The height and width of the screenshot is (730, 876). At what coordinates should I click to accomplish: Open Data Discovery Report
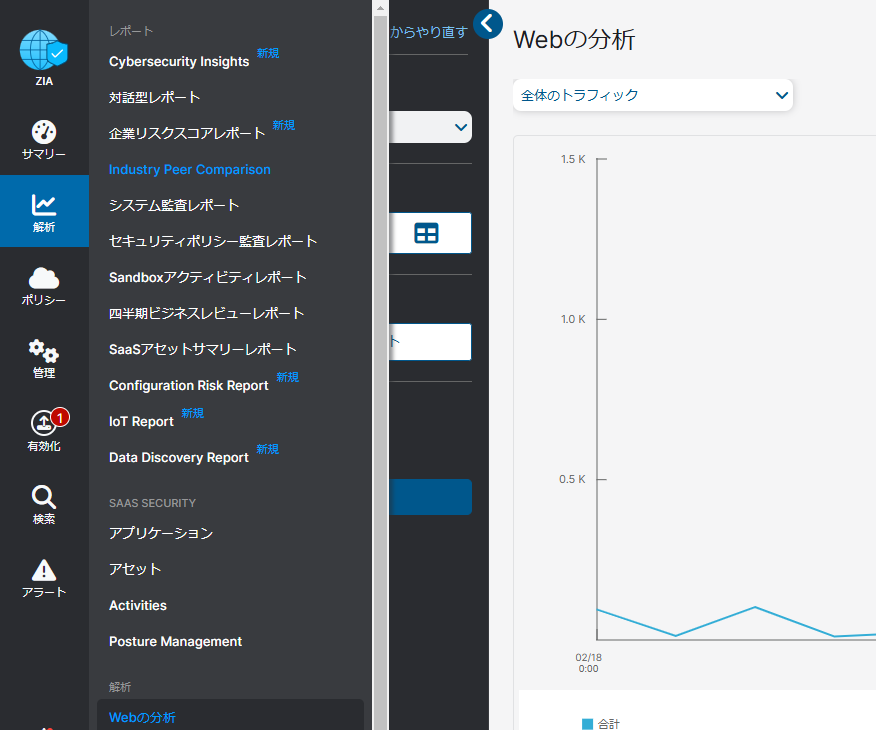[x=179, y=457]
